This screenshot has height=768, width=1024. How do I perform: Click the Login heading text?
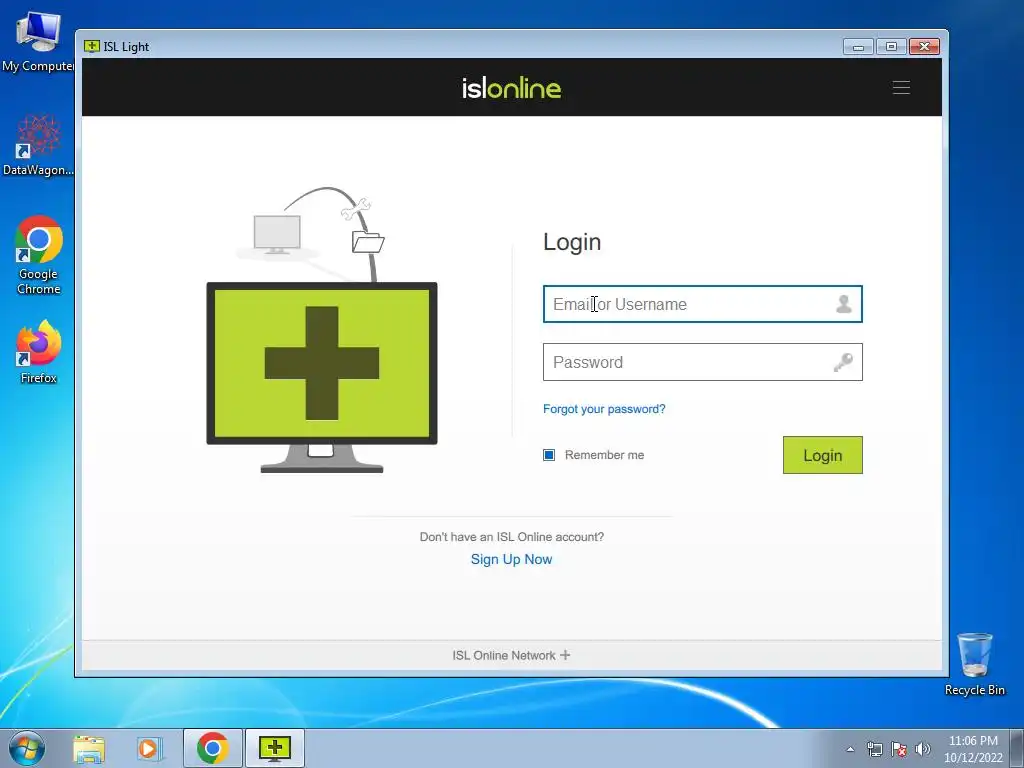tap(572, 242)
